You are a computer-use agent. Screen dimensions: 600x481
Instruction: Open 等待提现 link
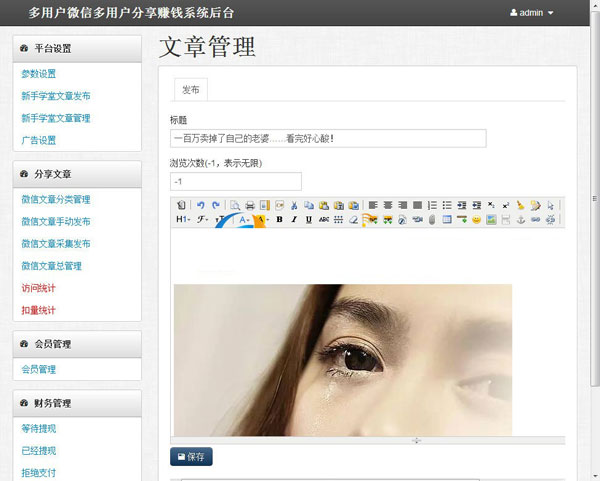pos(39,429)
